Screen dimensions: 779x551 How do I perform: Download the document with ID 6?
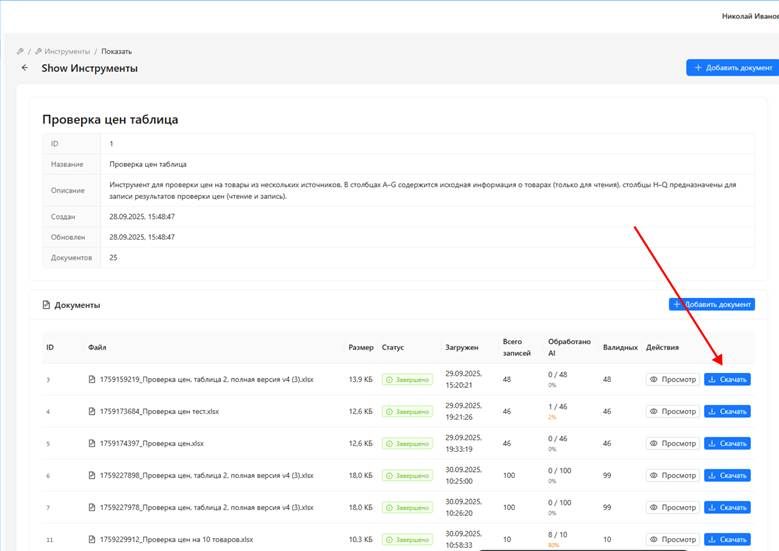(727, 476)
